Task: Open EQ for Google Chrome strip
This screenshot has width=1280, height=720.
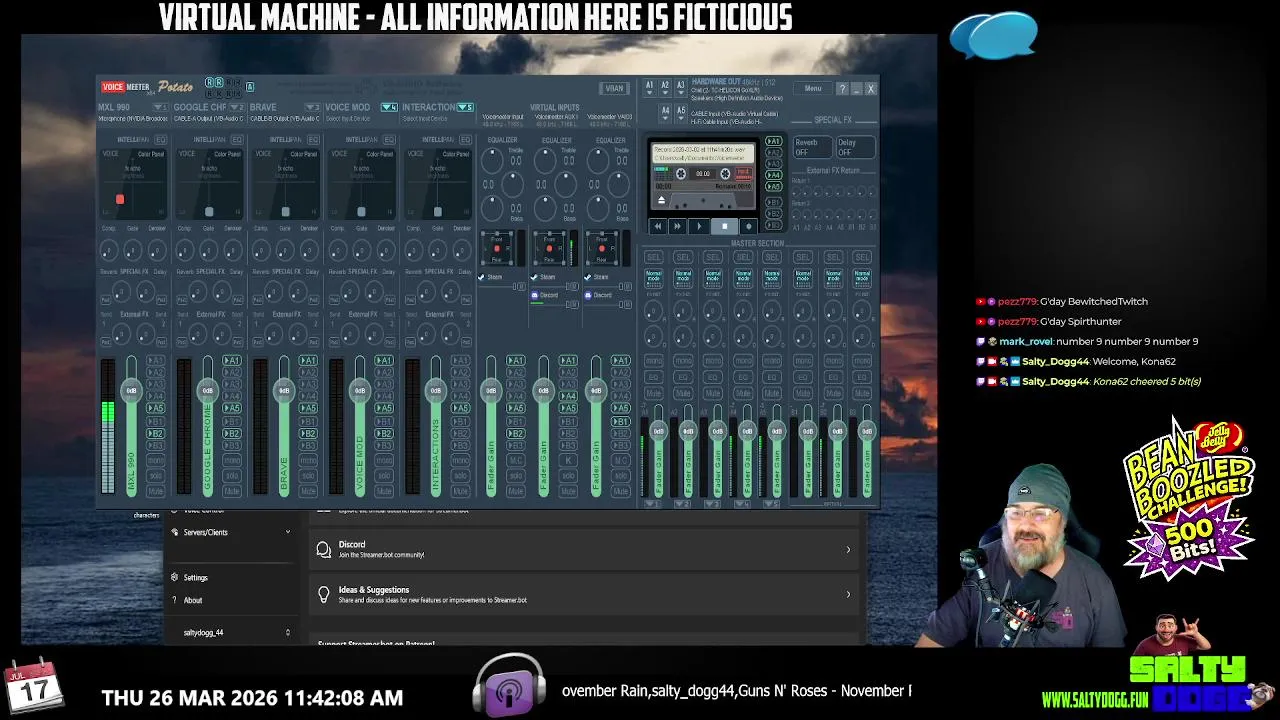Action: tap(237, 140)
